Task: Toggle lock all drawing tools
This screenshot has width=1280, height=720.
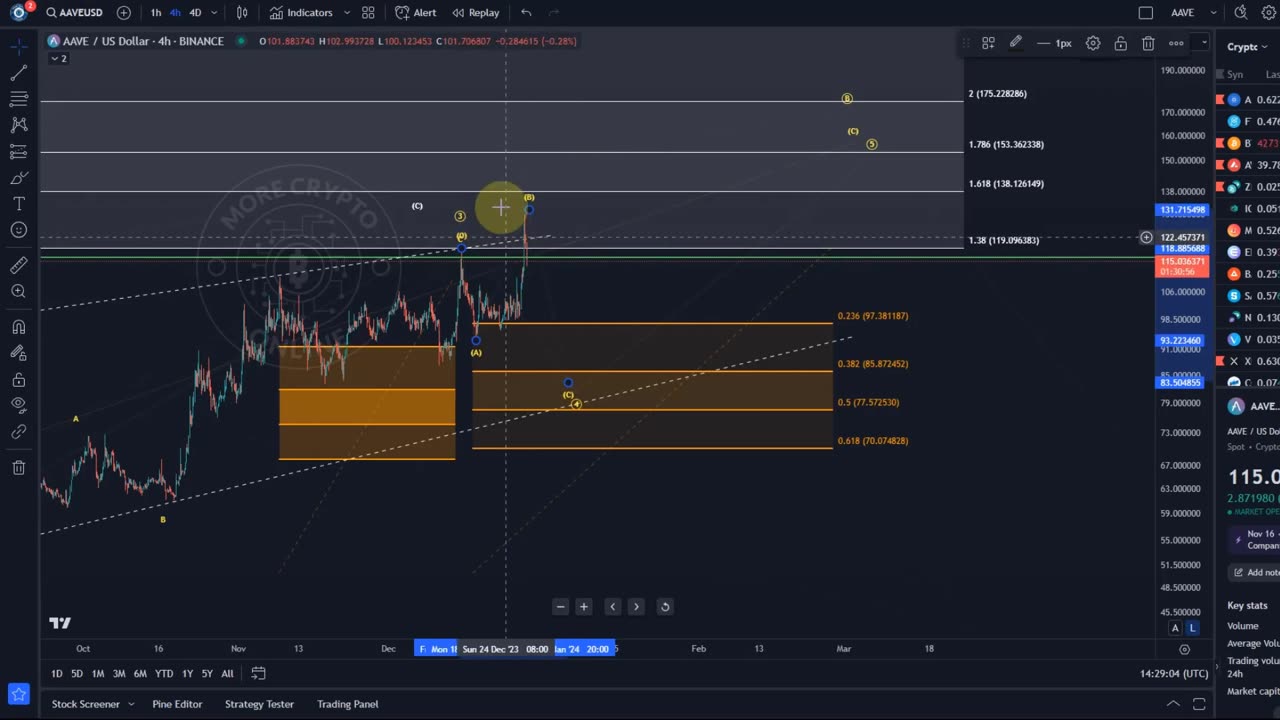Action: [x=18, y=380]
